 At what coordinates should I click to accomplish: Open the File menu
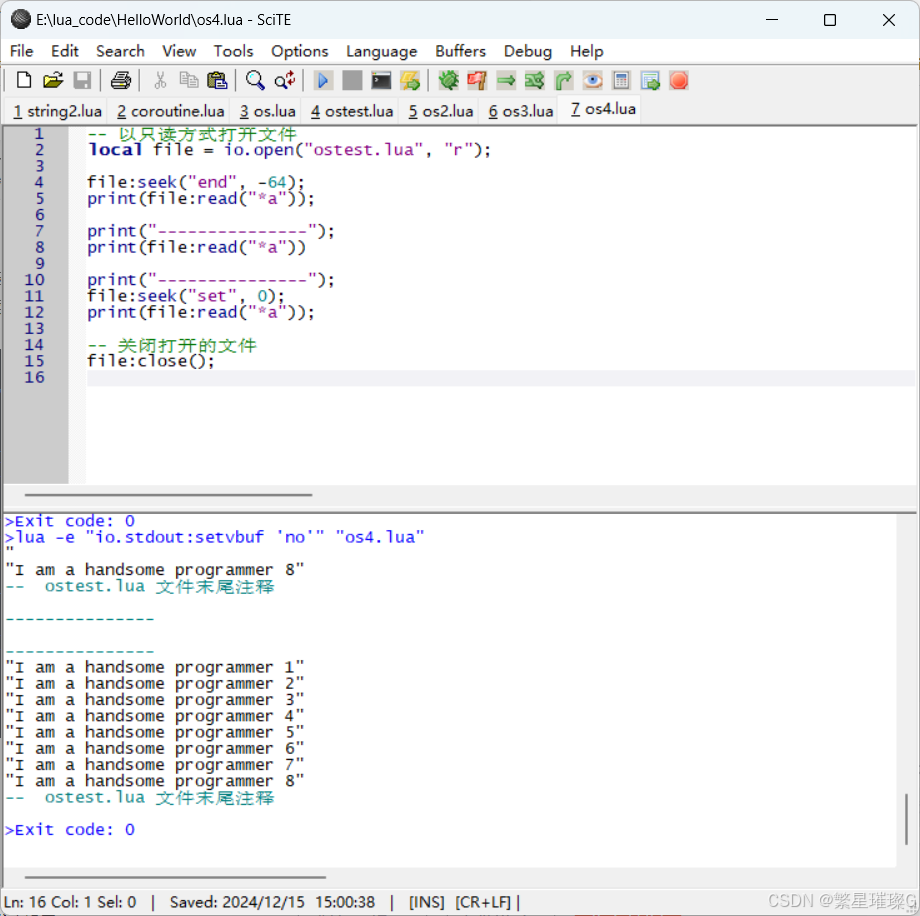[x=22, y=51]
